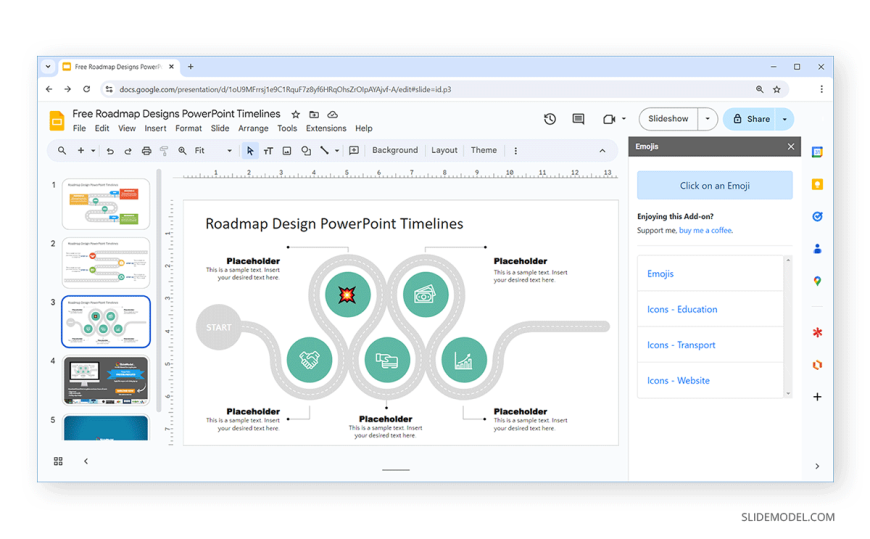Screen dimensions: 870x539
Task: Select the Text box tool
Action: click(x=269, y=151)
